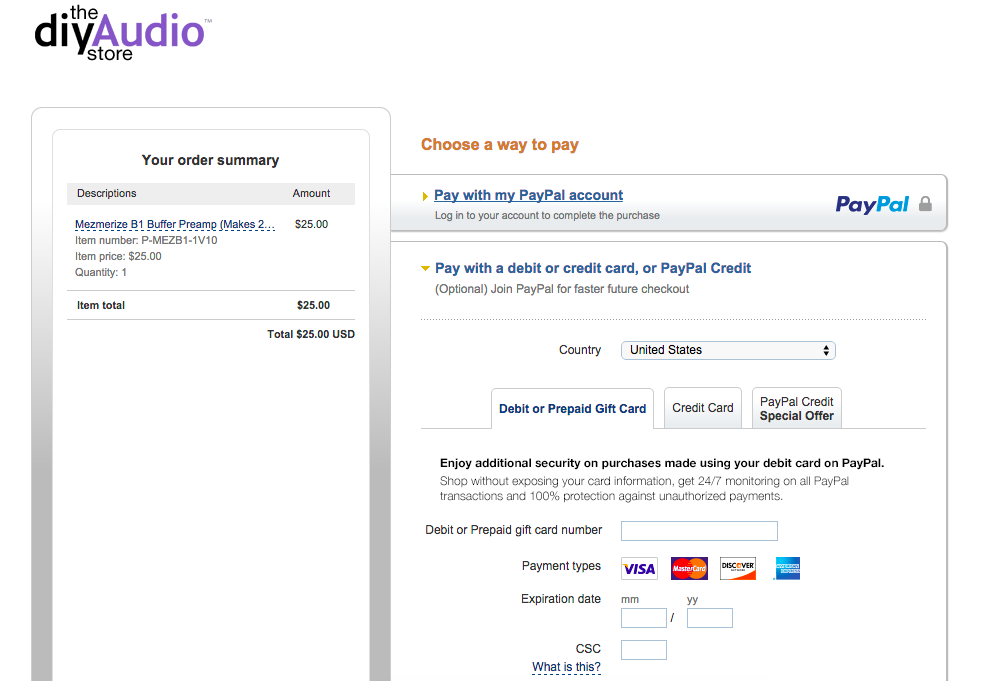Click the Country label
Image resolution: width=1001 pixels, height=681 pixels.
pos(580,350)
